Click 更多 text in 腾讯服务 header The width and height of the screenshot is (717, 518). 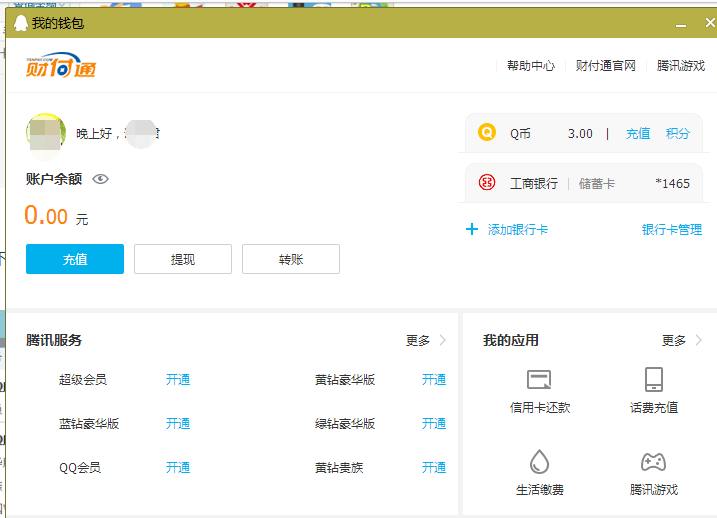(x=418, y=340)
